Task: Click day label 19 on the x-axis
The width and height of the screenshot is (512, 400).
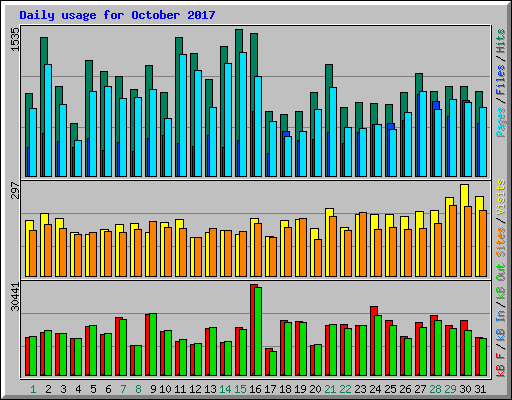Action: tap(300, 389)
